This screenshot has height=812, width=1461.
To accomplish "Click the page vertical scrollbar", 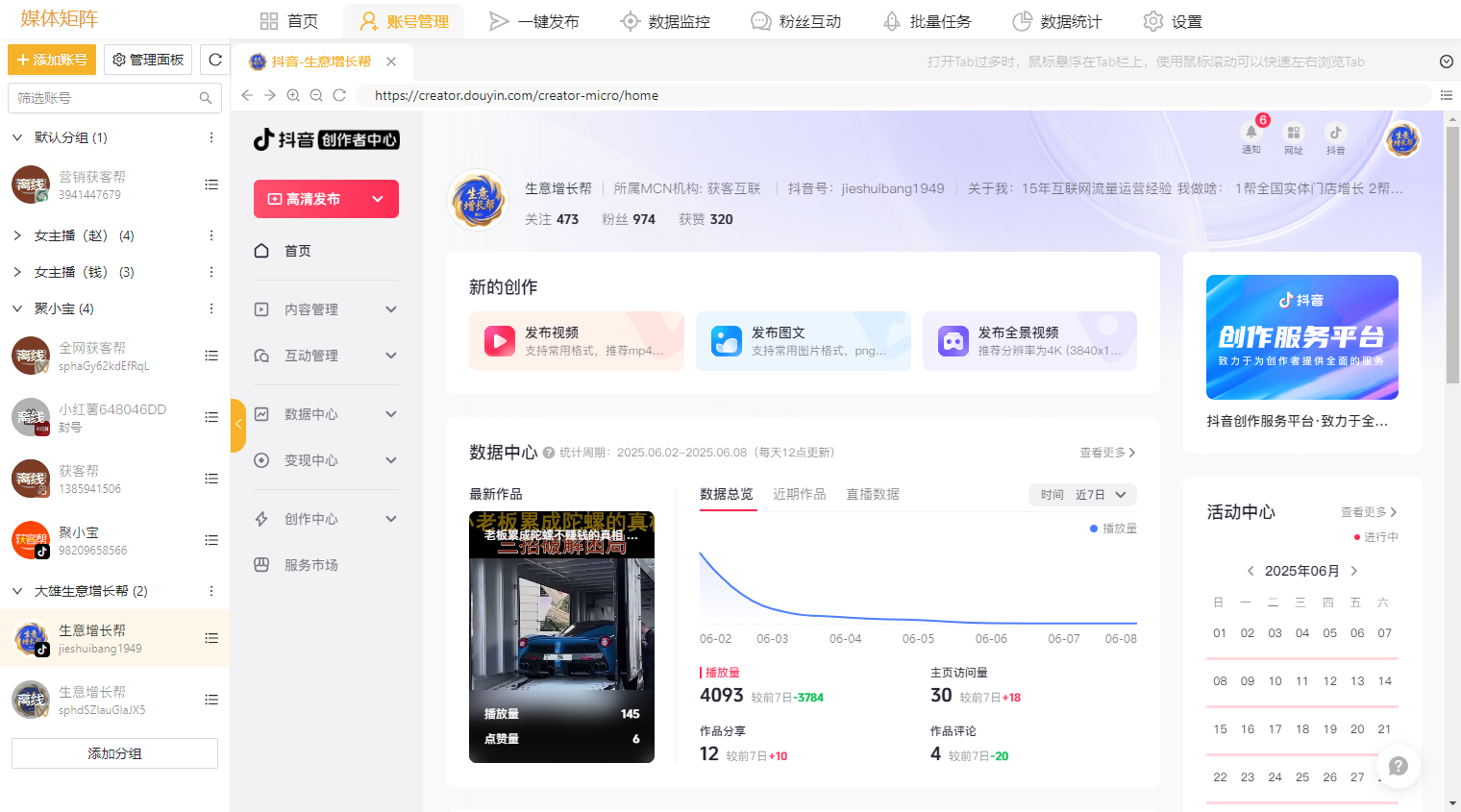I will tap(1452, 255).
